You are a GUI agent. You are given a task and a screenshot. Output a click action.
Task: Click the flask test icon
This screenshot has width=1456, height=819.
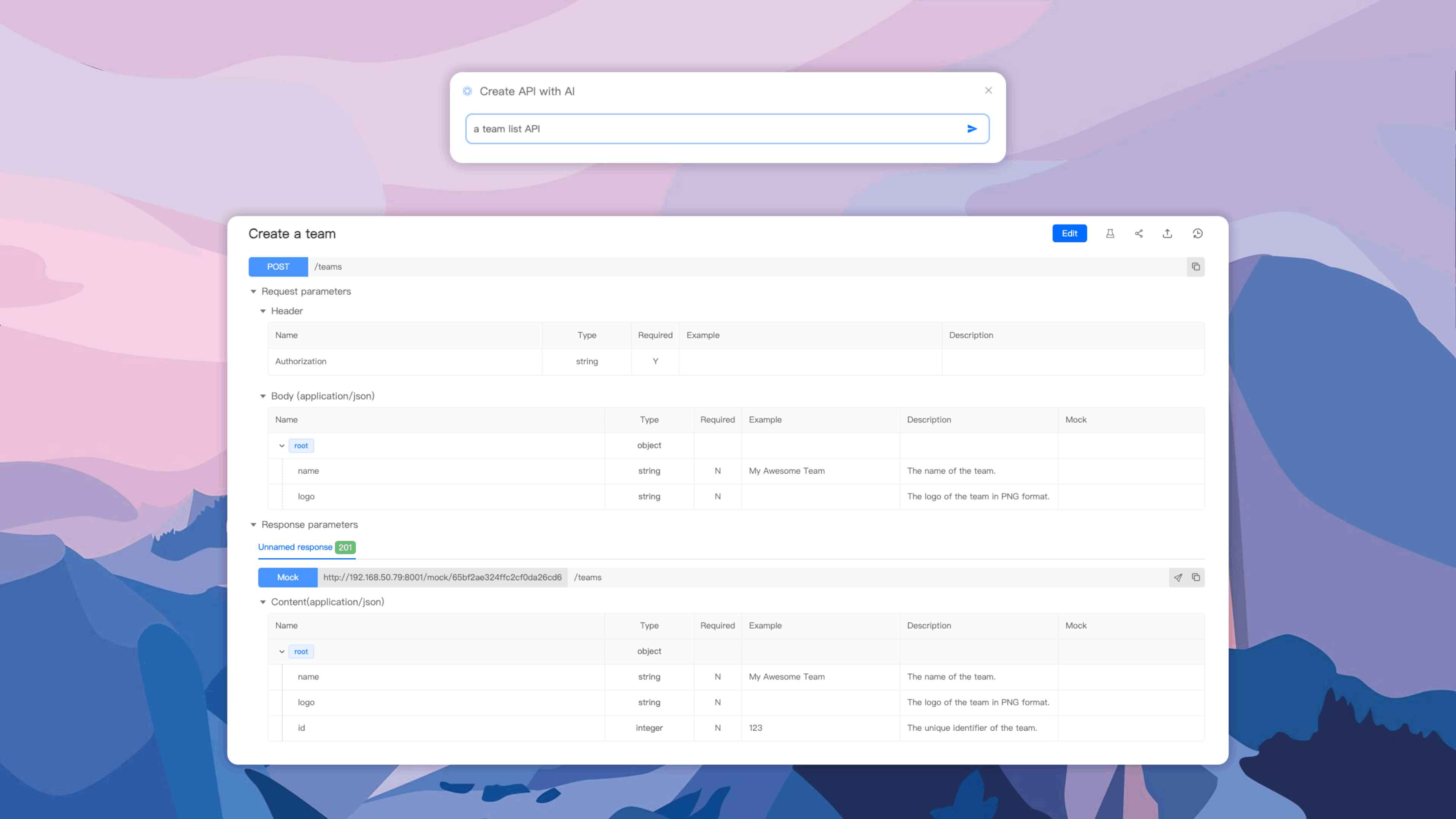tap(1109, 234)
